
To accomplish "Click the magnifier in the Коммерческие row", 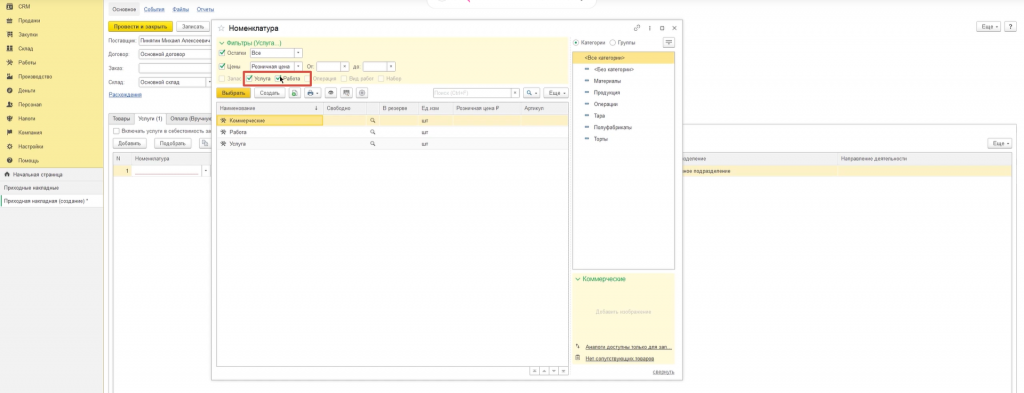I will [373, 121].
